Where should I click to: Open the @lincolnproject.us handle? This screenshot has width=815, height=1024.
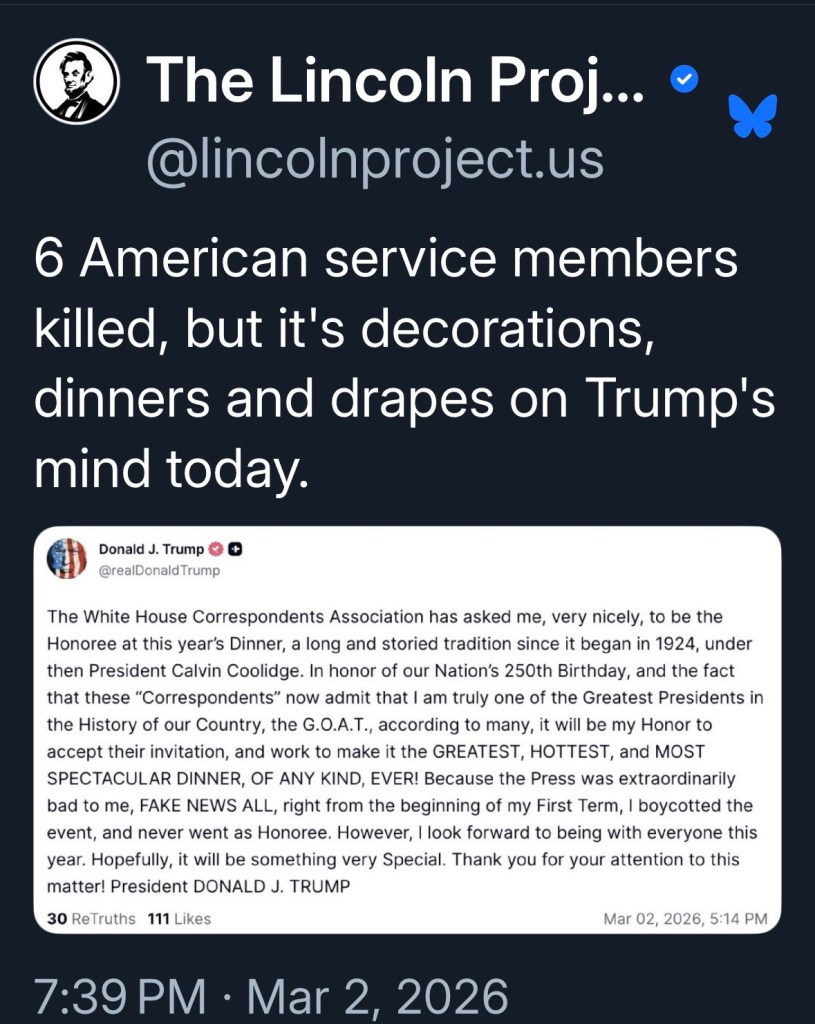point(375,159)
